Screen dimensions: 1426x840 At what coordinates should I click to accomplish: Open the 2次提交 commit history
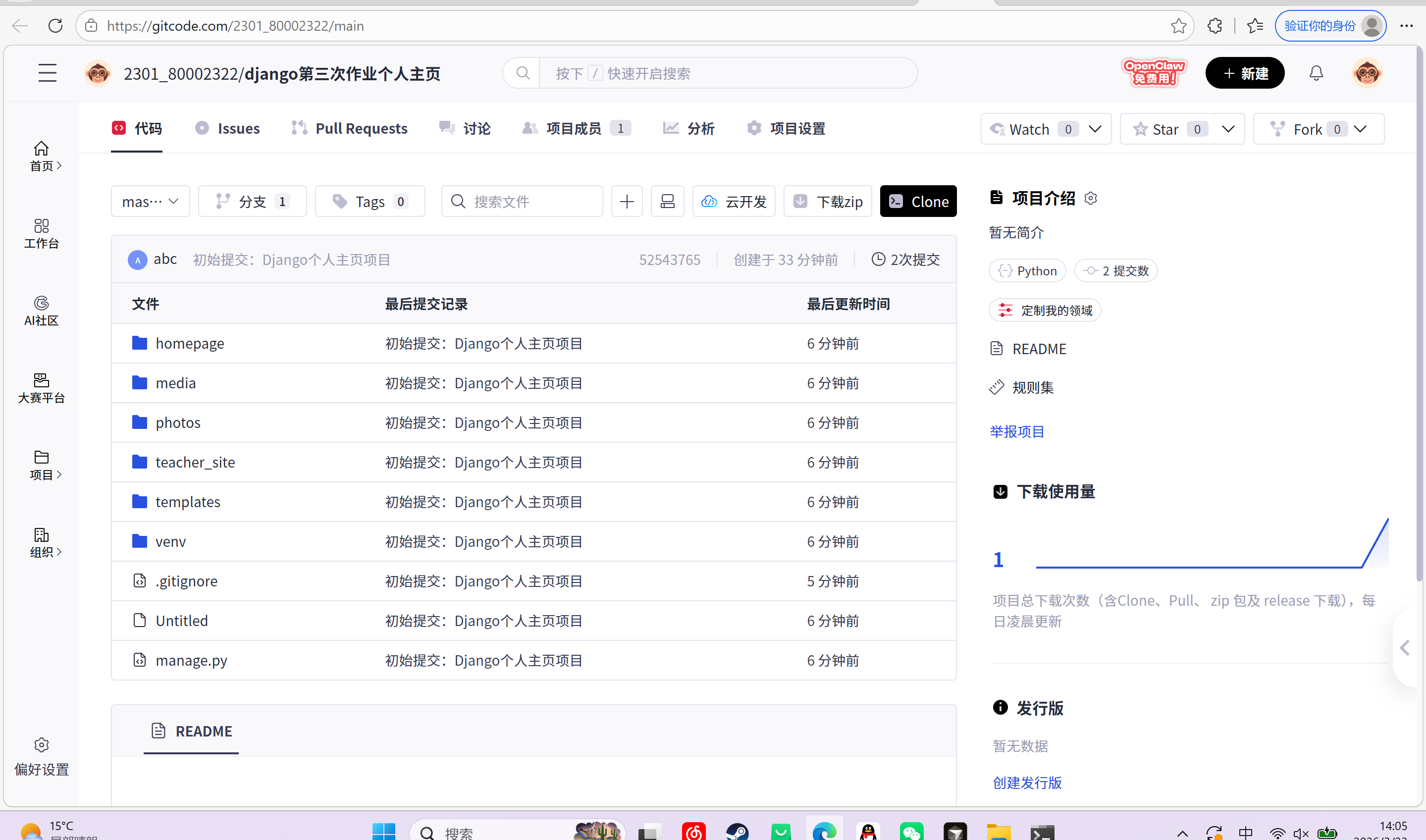click(906, 260)
